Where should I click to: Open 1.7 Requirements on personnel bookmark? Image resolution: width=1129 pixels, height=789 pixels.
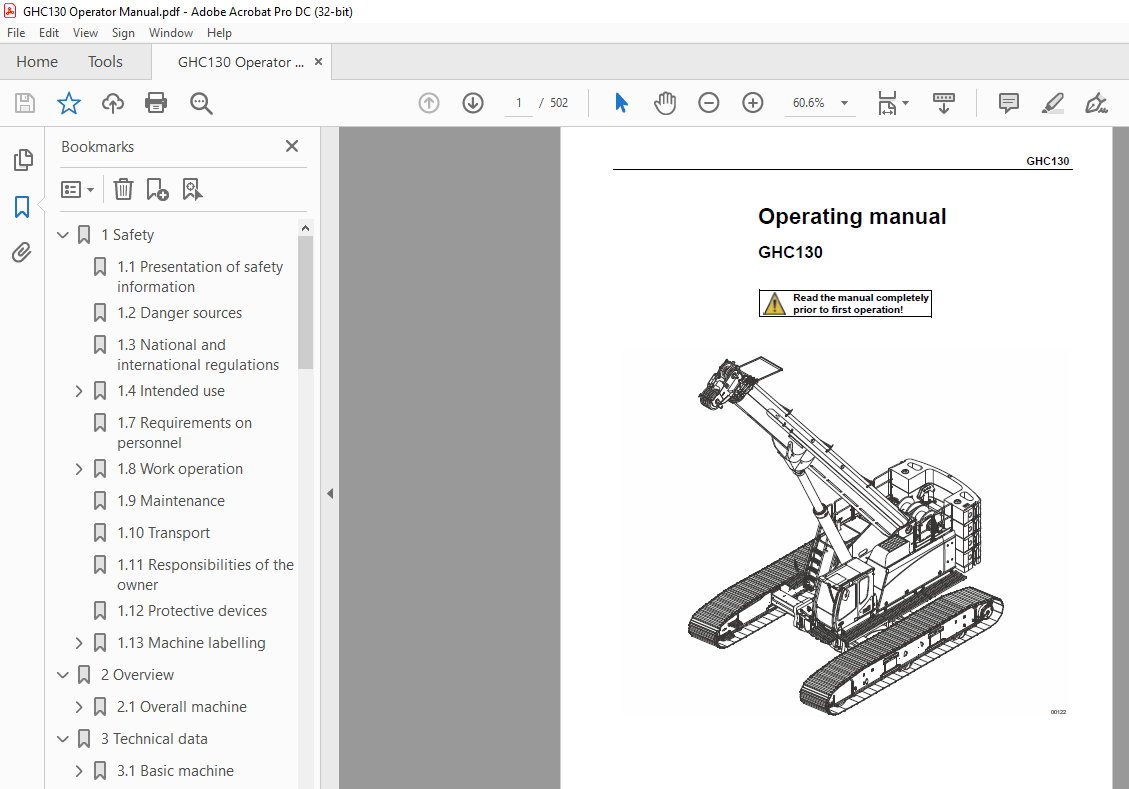184,433
